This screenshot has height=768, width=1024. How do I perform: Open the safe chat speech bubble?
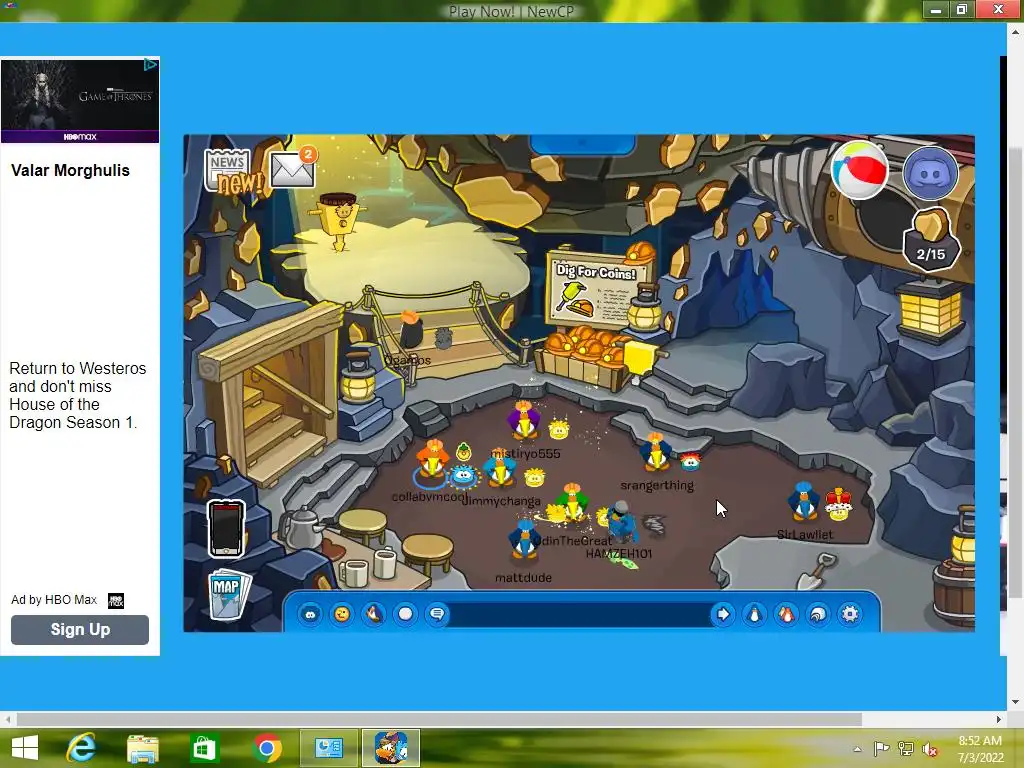437,614
